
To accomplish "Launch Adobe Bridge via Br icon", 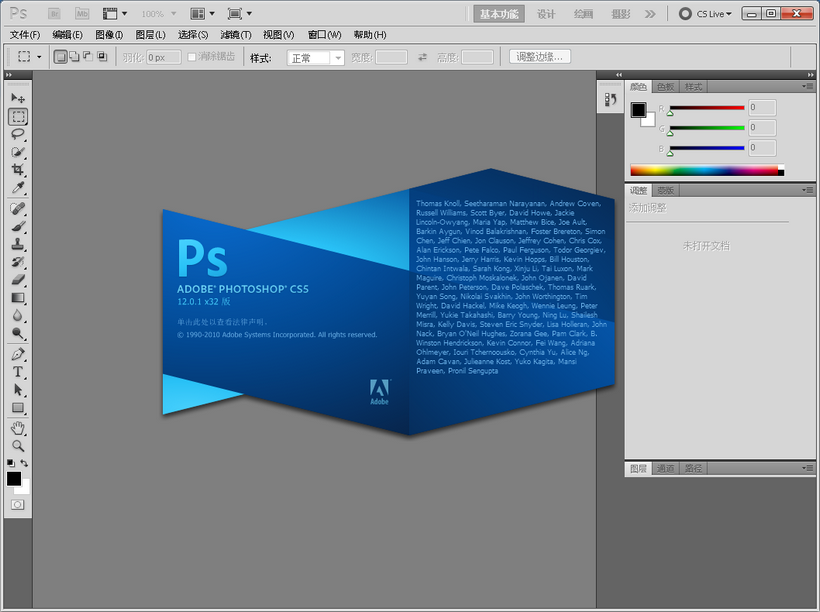I will point(55,14).
